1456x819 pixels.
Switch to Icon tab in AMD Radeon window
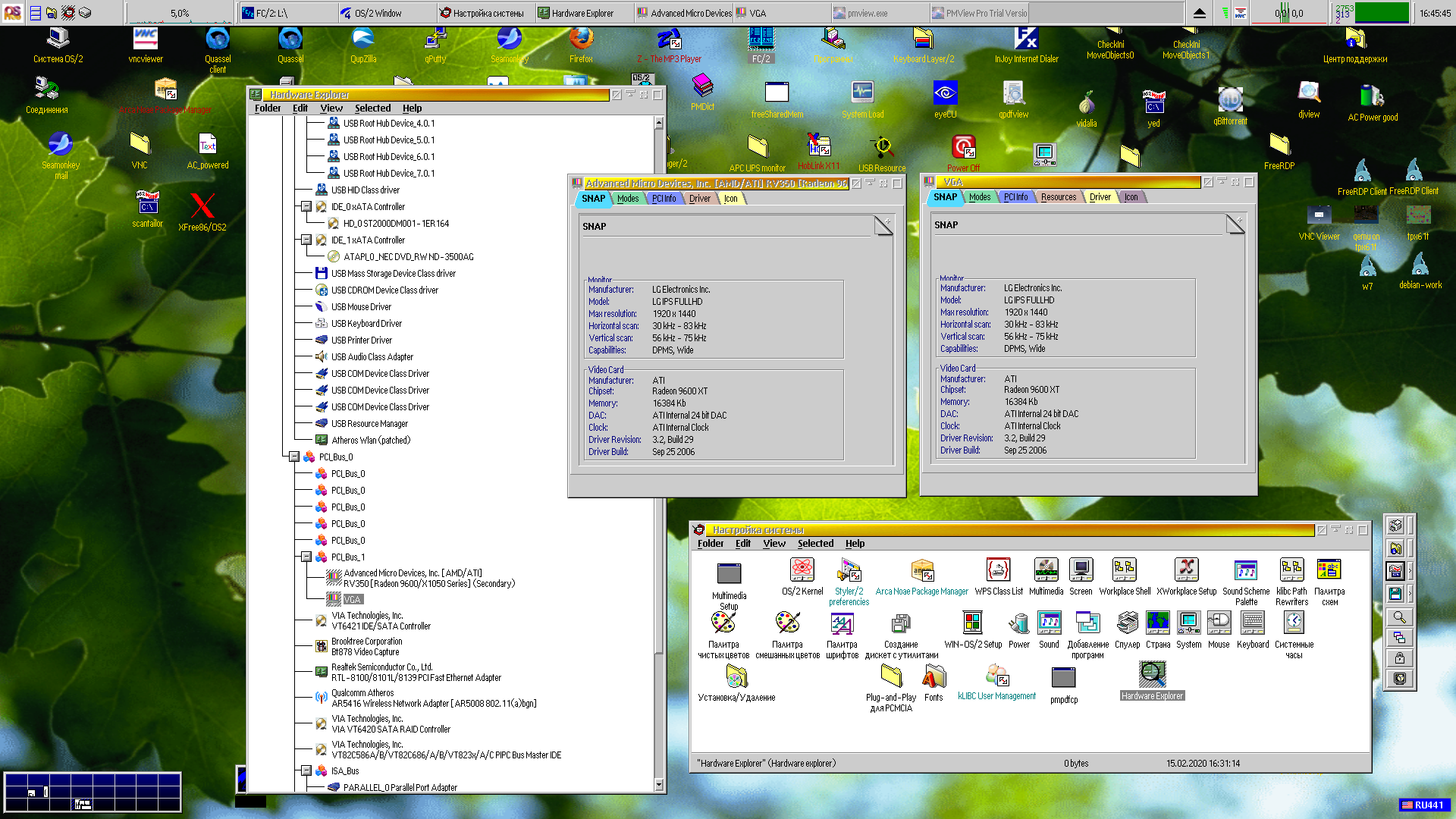[x=730, y=199]
